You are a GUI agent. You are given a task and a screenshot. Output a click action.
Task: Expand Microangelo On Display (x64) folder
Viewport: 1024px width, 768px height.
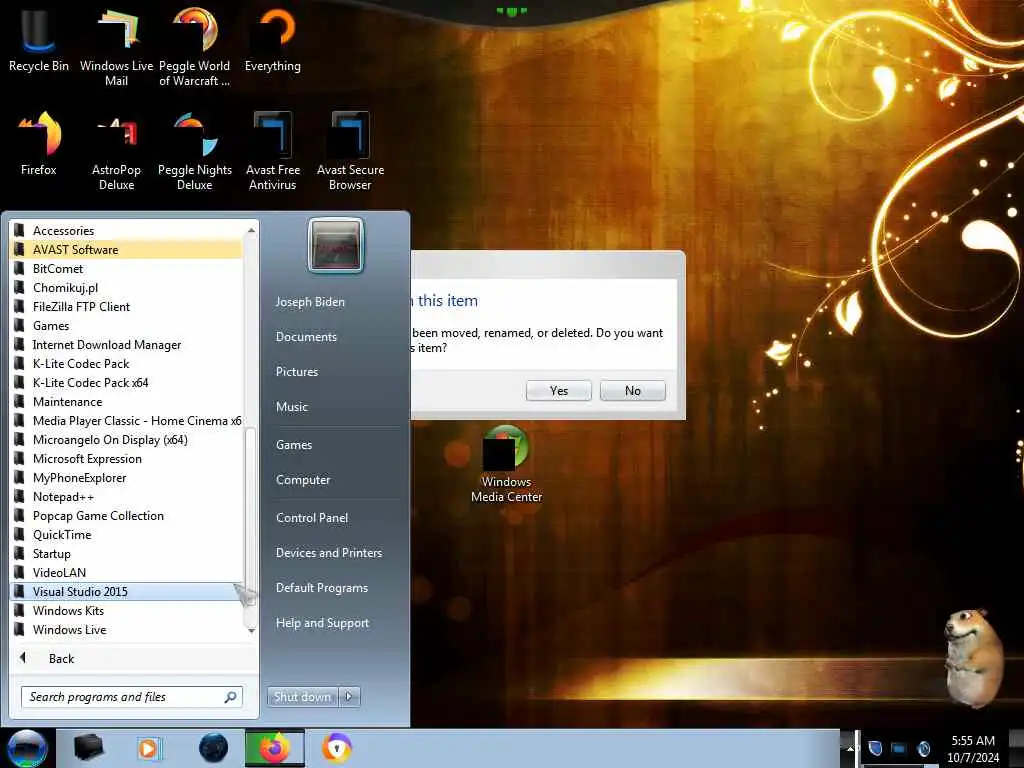click(127, 440)
